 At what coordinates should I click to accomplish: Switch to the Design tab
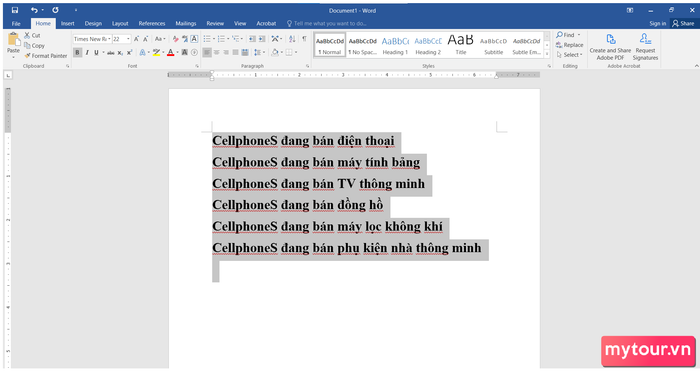pyautogui.click(x=93, y=24)
